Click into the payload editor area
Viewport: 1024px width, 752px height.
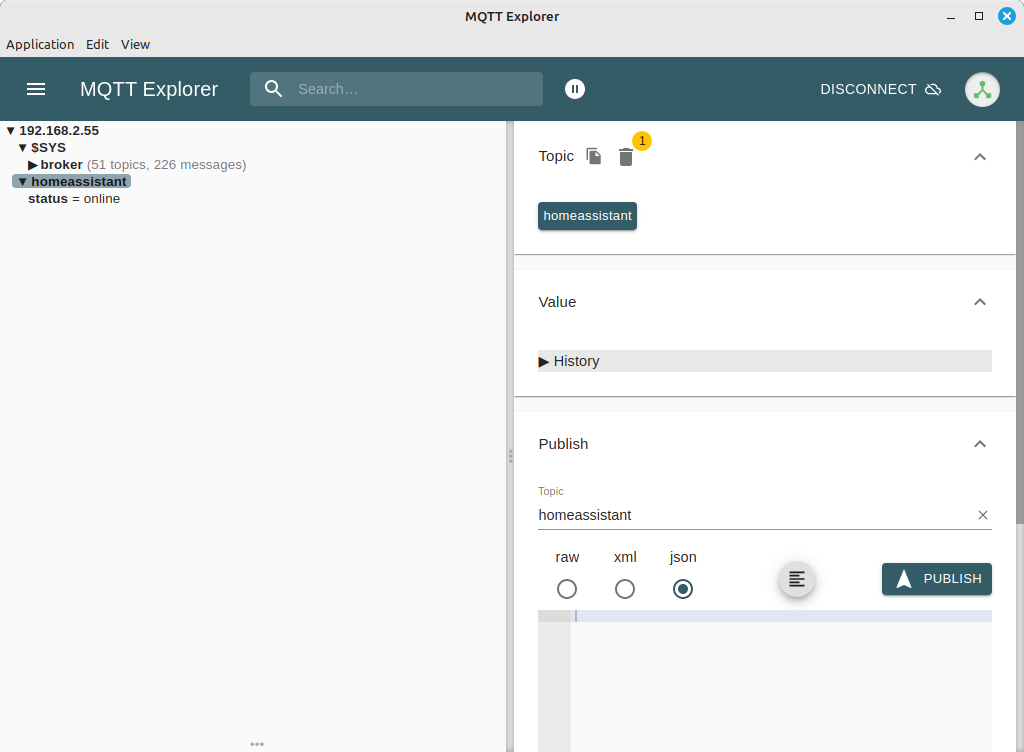(x=781, y=681)
